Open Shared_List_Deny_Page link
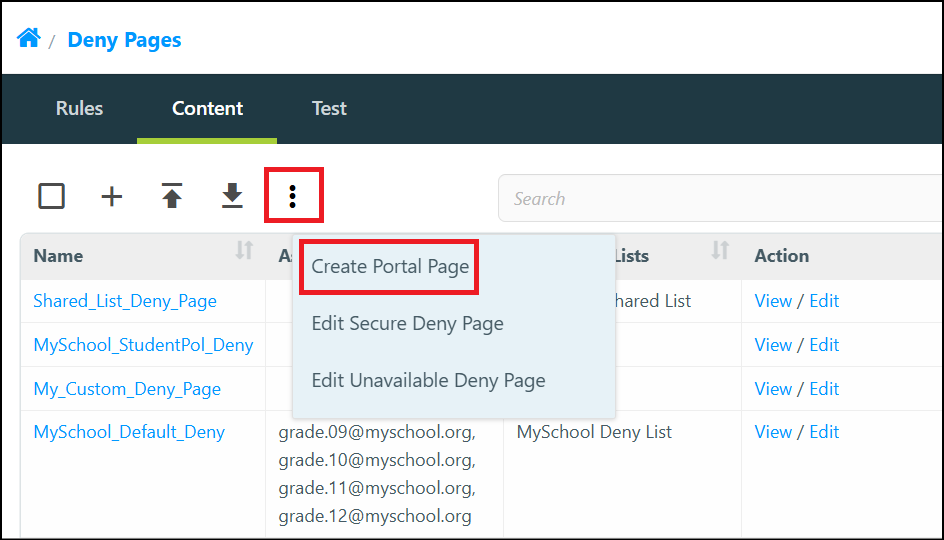Viewport: 944px width, 540px height. [x=125, y=301]
